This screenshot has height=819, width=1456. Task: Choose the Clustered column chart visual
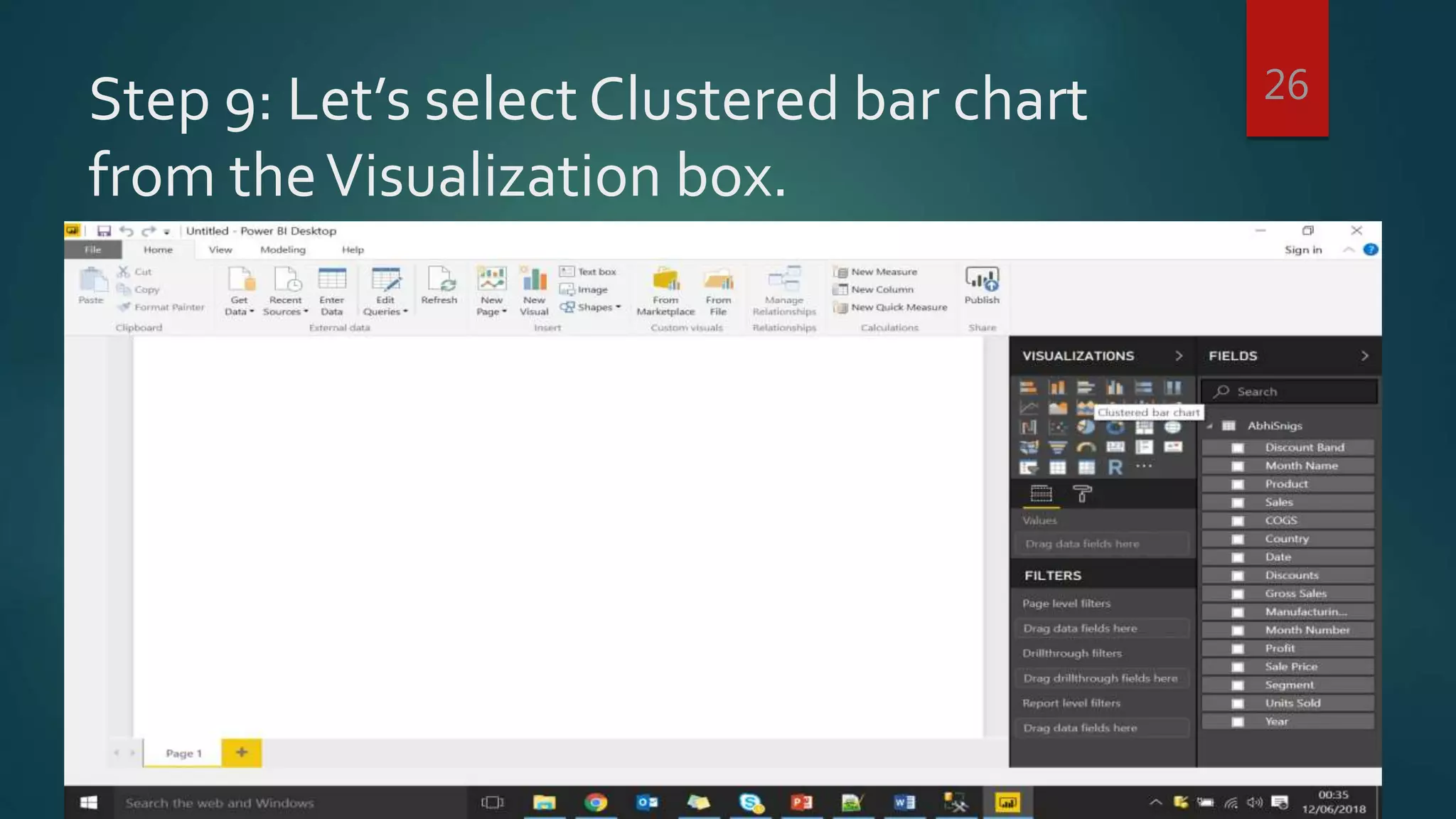1115,387
